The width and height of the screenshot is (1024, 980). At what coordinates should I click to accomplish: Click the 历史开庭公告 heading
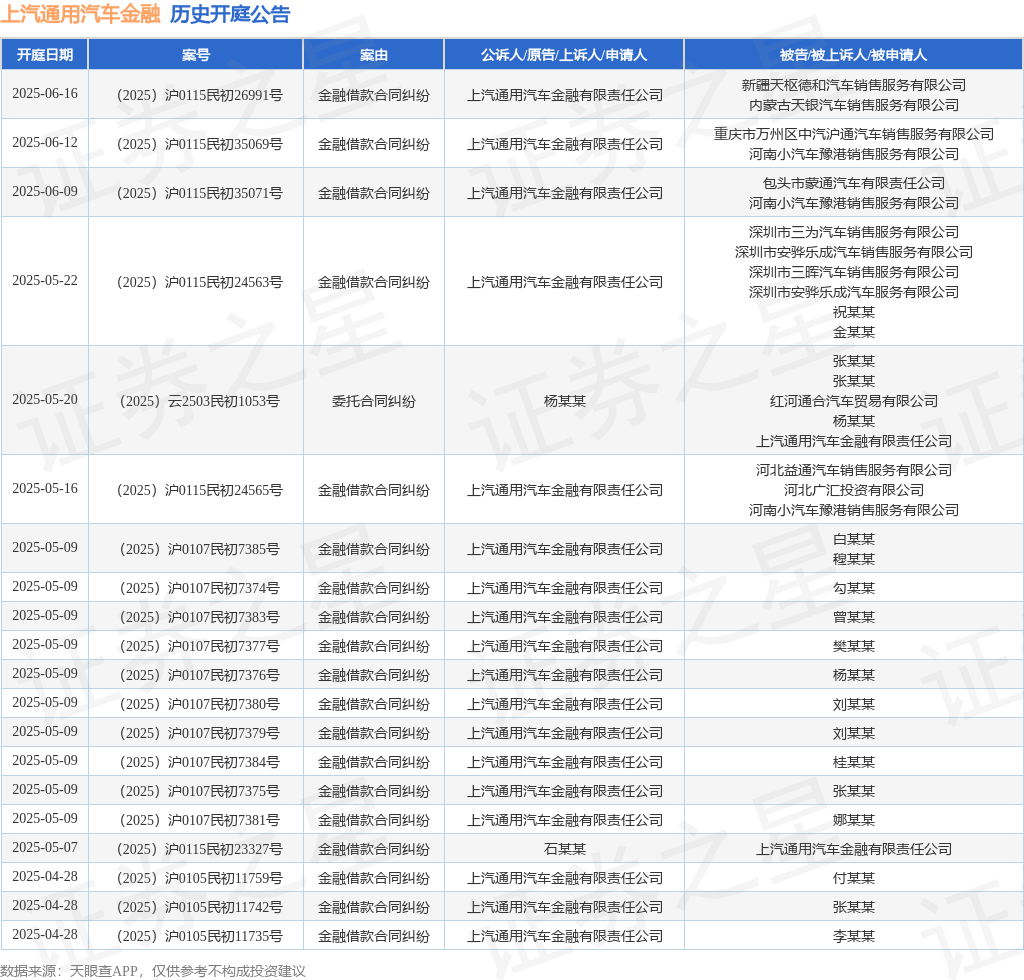230,14
